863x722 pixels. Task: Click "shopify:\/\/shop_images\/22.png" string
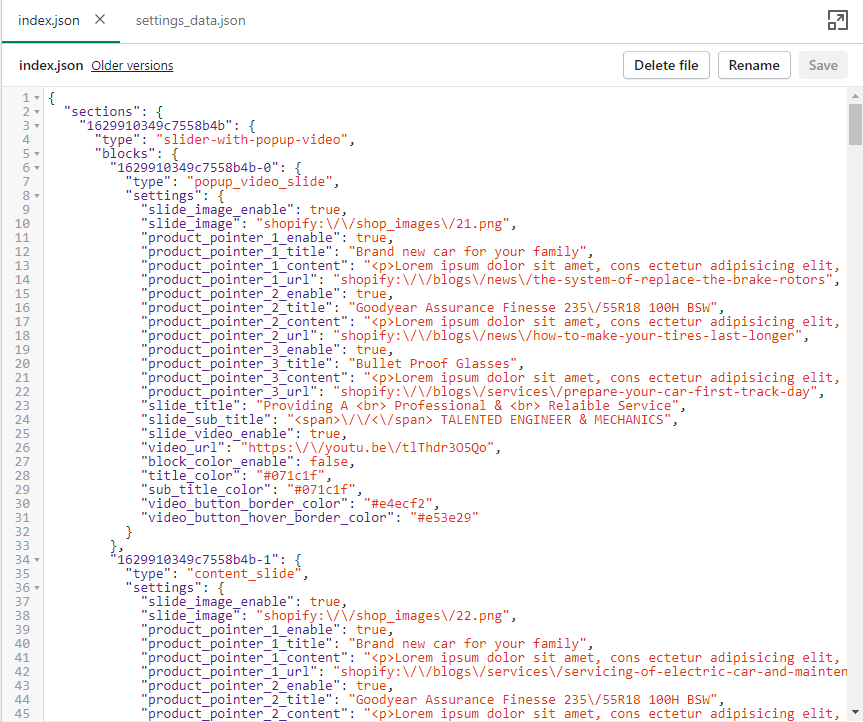[x=383, y=616]
